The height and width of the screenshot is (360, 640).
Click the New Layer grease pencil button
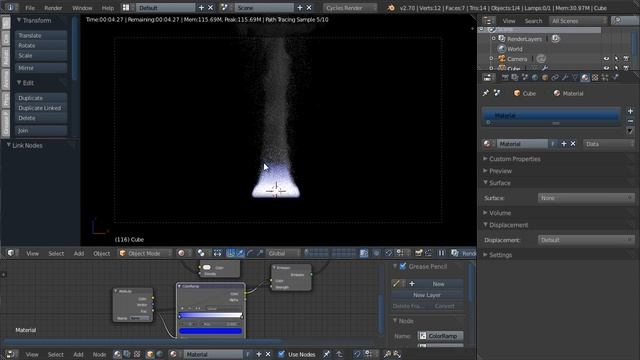pyautogui.click(x=427, y=295)
